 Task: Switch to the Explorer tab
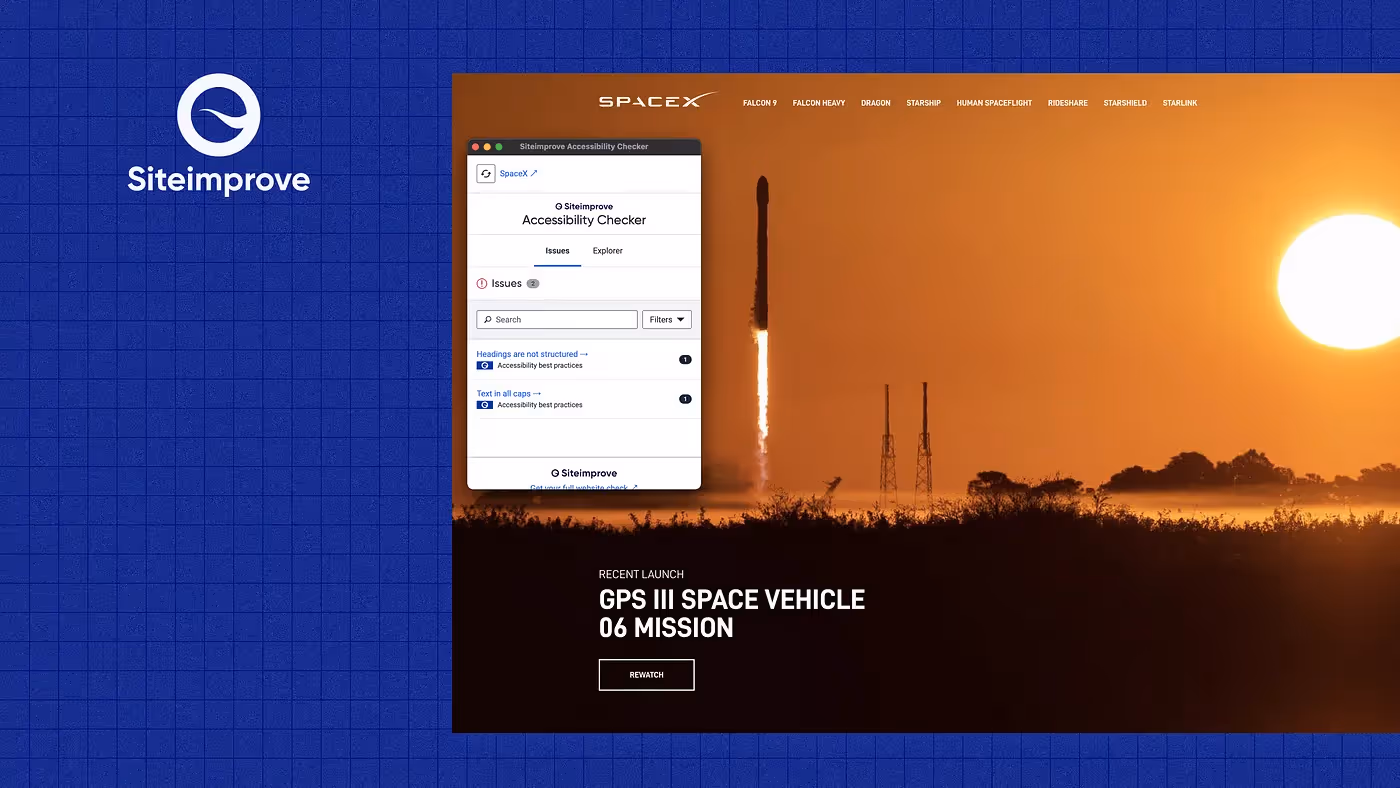607,251
